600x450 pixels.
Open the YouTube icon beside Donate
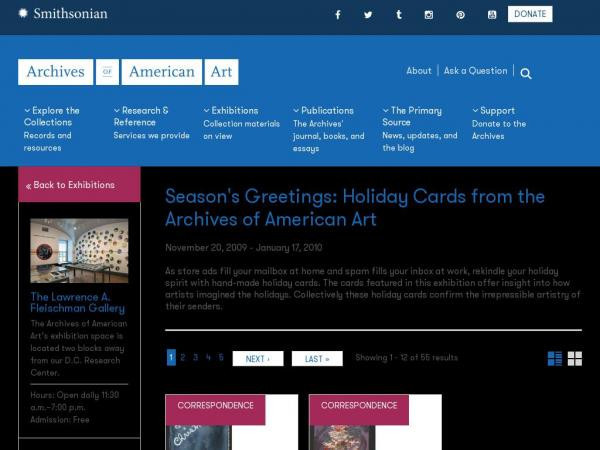pyautogui.click(x=492, y=15)
